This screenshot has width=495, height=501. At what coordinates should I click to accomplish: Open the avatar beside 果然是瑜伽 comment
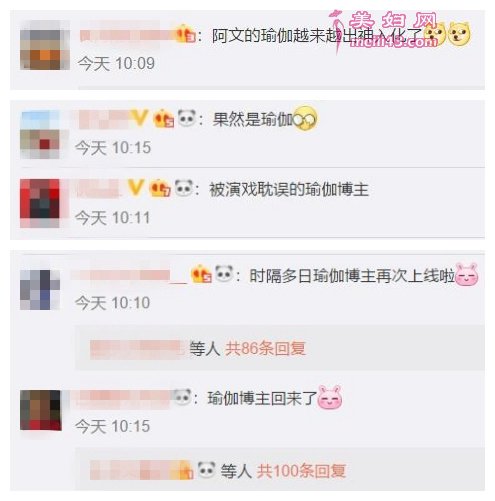click(x=40, y=135)
